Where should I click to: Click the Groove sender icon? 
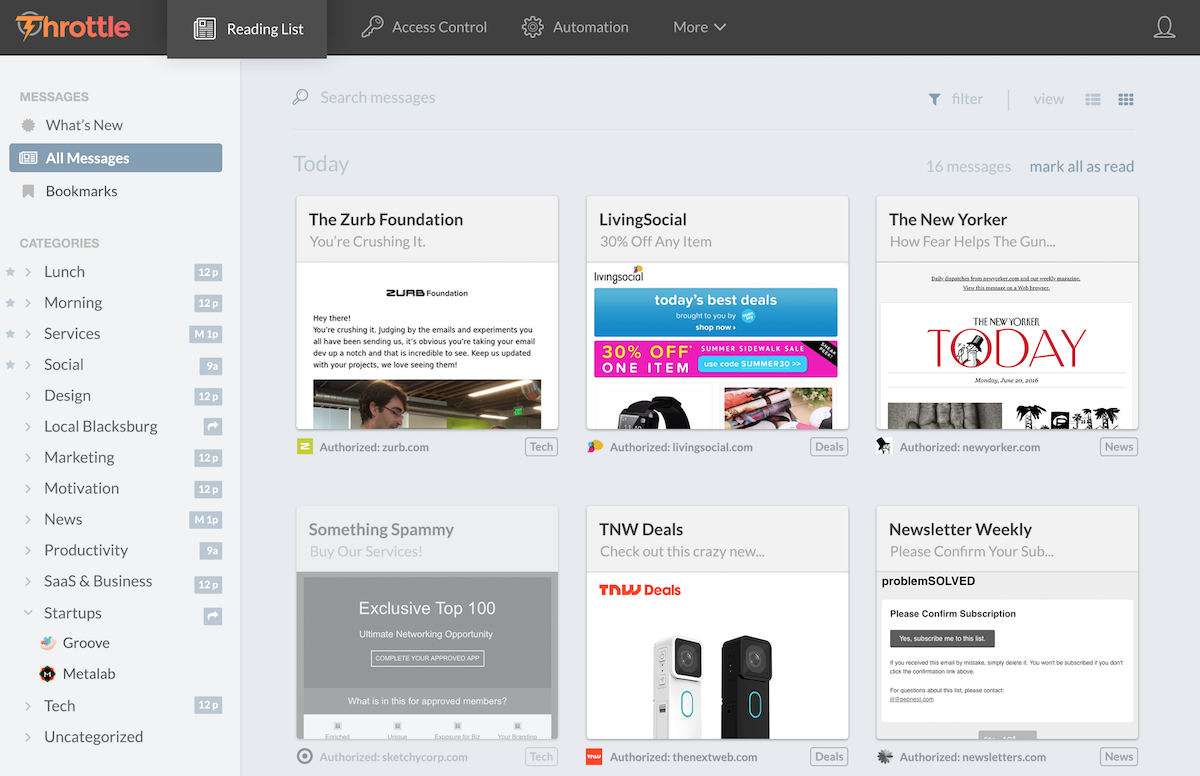click(x=48, y=643)
